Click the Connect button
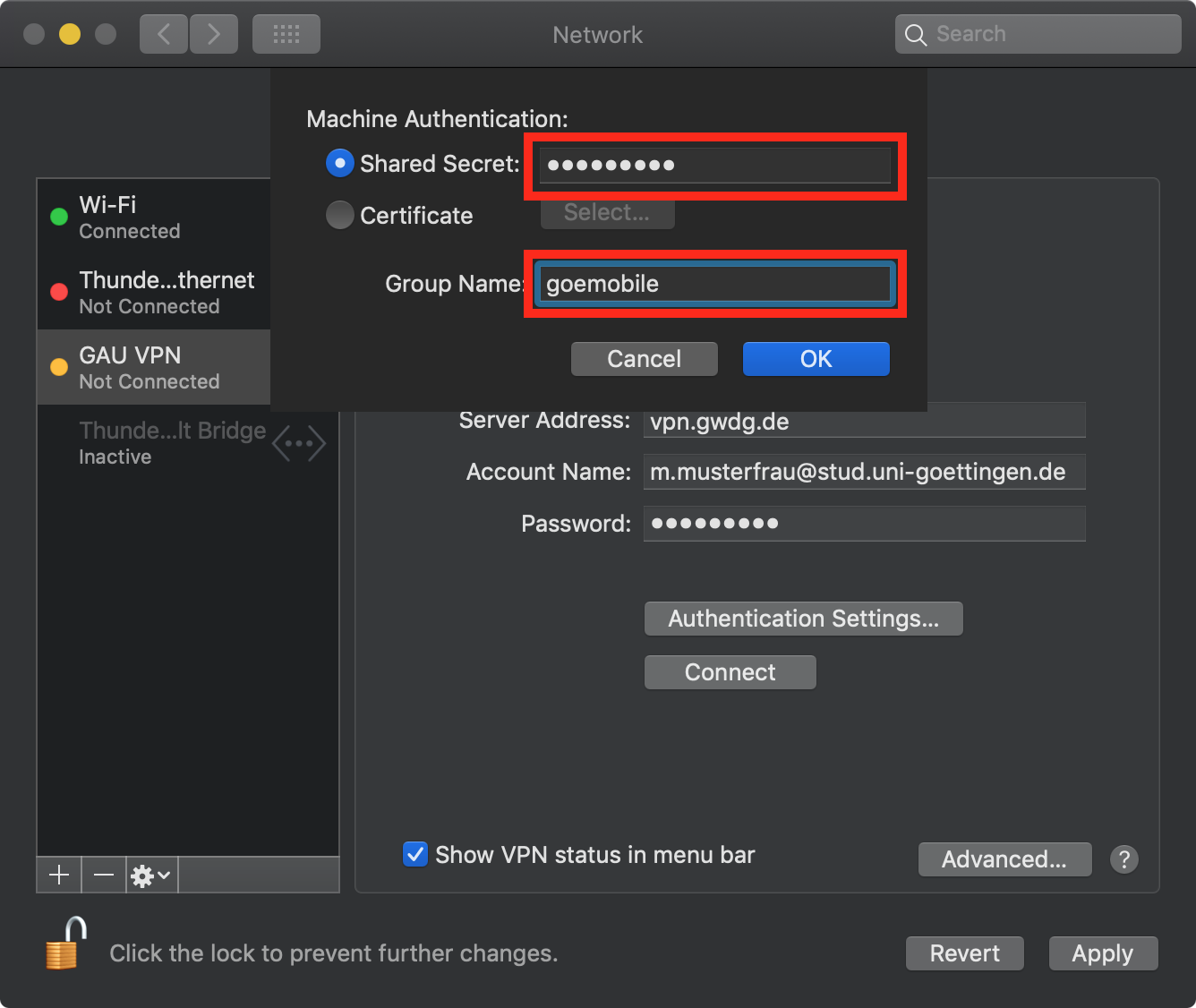The height and width of the screenshot is (1008, 1196). click(x=730, y=672)
